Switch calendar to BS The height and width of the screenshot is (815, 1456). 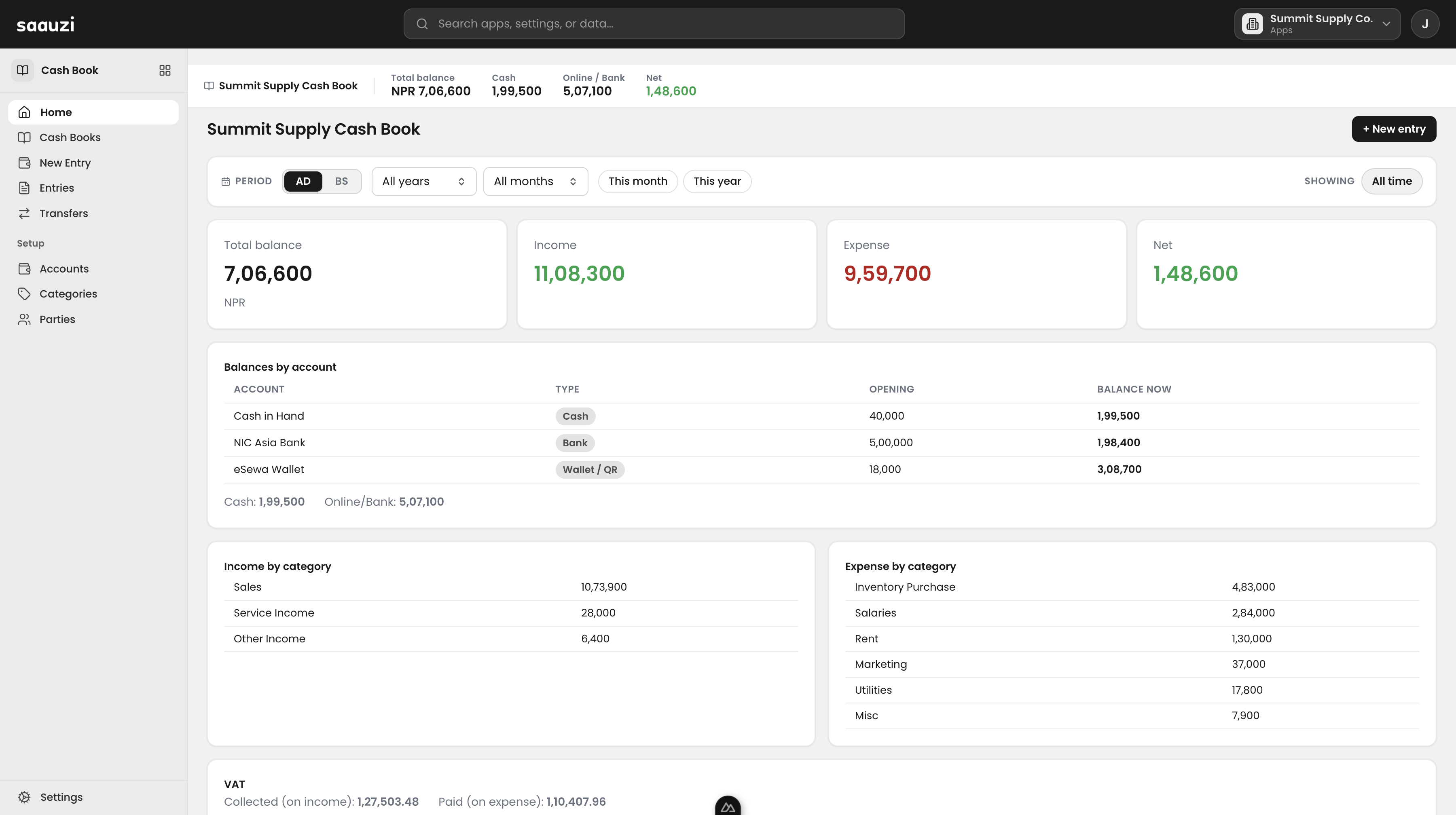[341, 181]
